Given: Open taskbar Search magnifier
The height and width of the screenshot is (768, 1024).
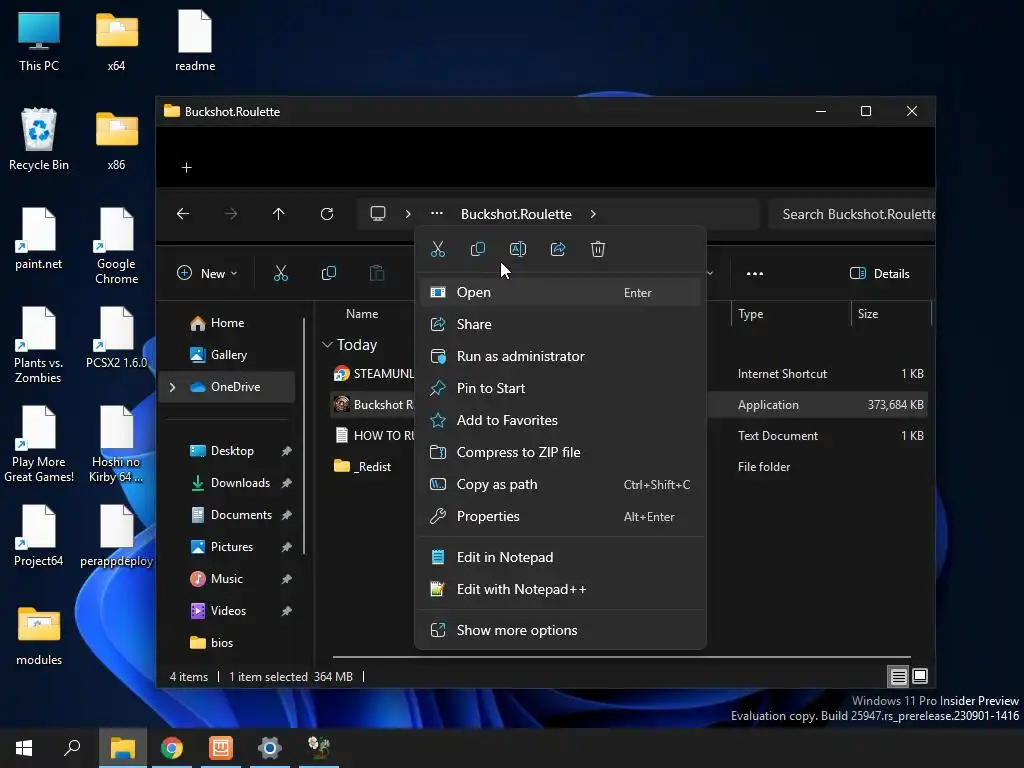Looking at the screenshot, I should pos(72,748).
